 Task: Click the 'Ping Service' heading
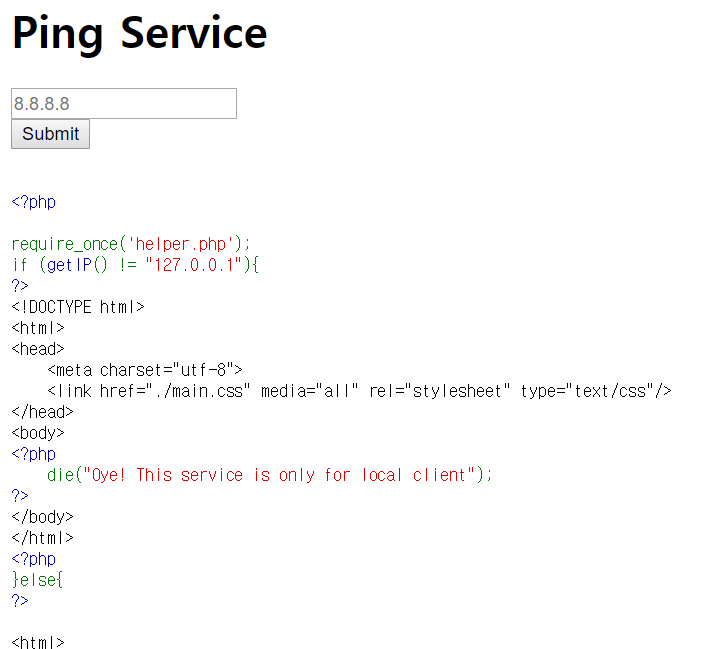point(139,34)
